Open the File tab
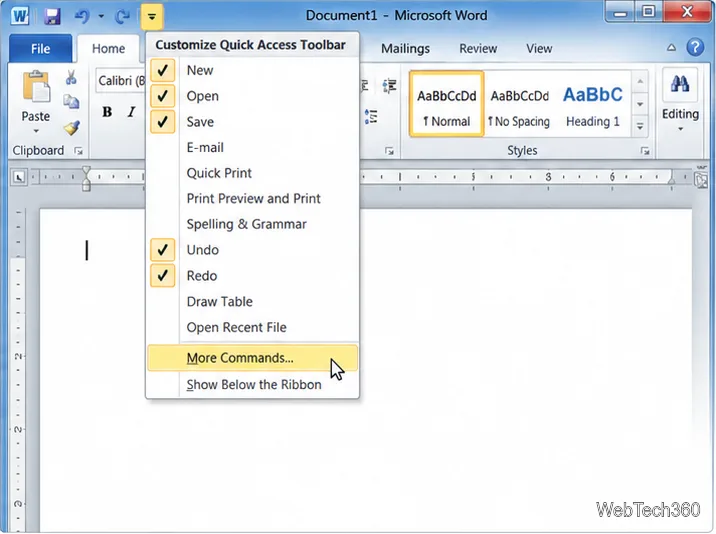 point(40,48)
